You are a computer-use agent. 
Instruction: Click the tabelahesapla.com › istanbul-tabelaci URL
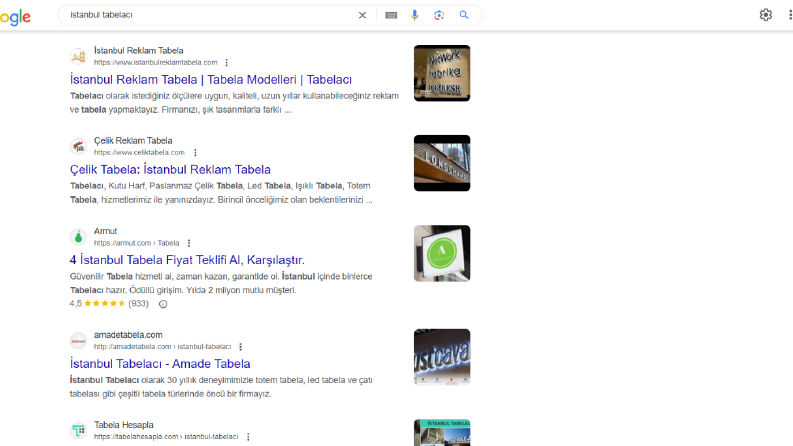[166, 437]
